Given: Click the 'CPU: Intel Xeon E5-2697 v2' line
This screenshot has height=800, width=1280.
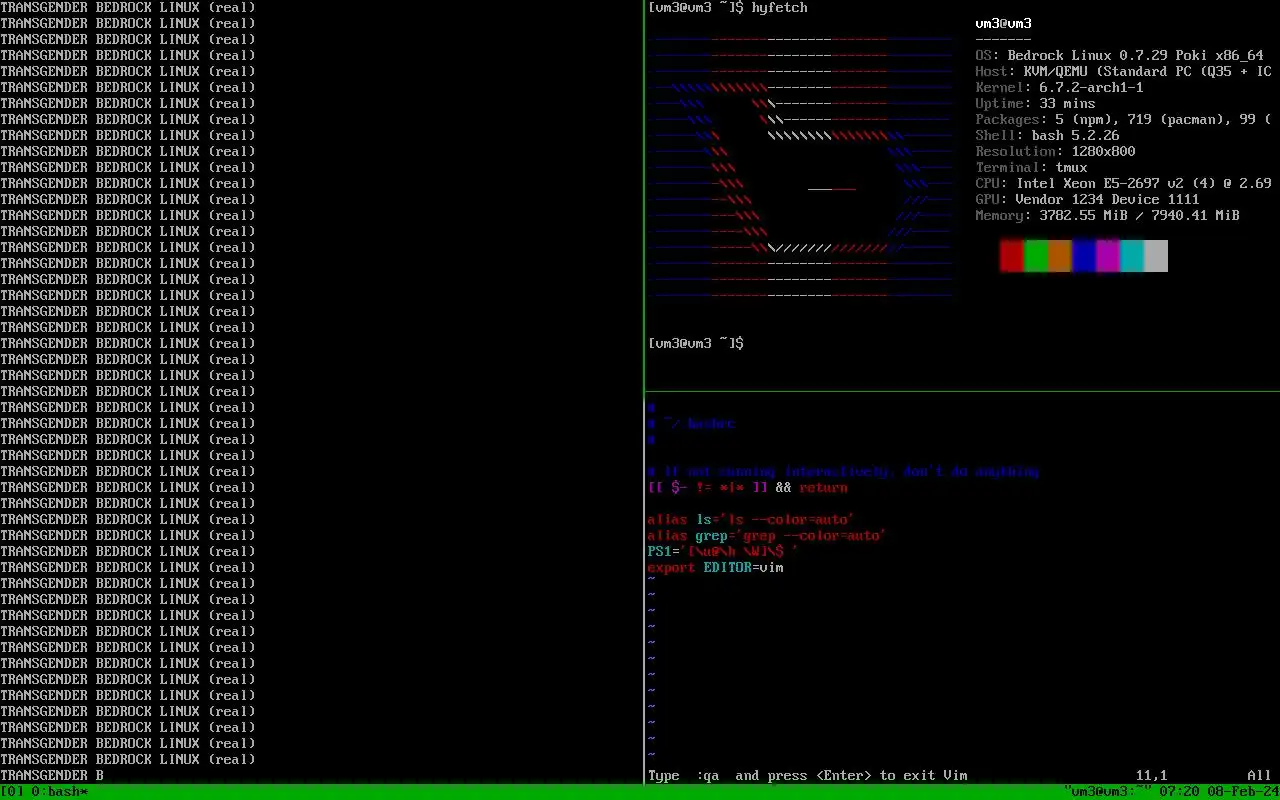Looking at the screenshot, I should [x=1124, y=184].
